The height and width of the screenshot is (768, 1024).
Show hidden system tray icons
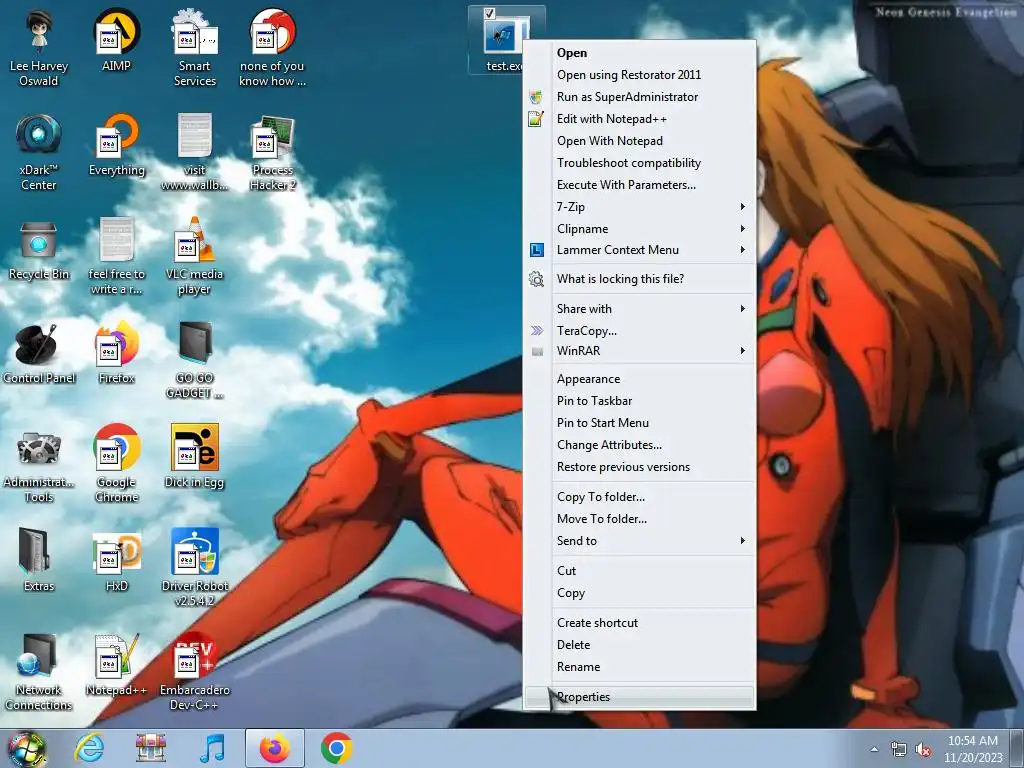click(874, 749)
